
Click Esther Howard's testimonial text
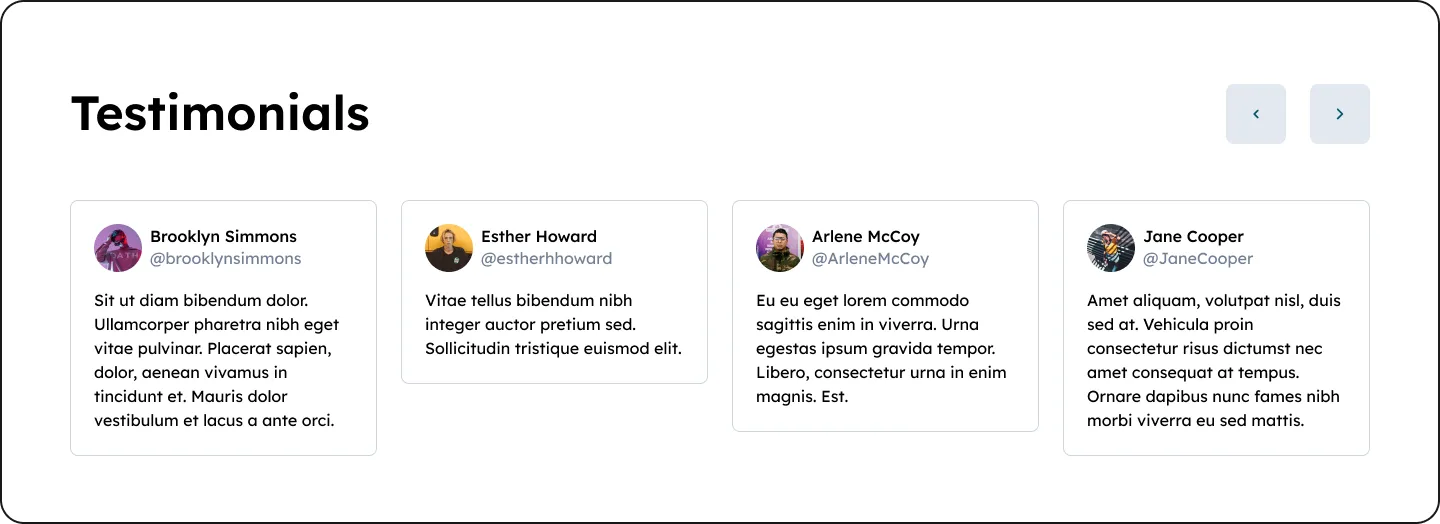(553, 325)
